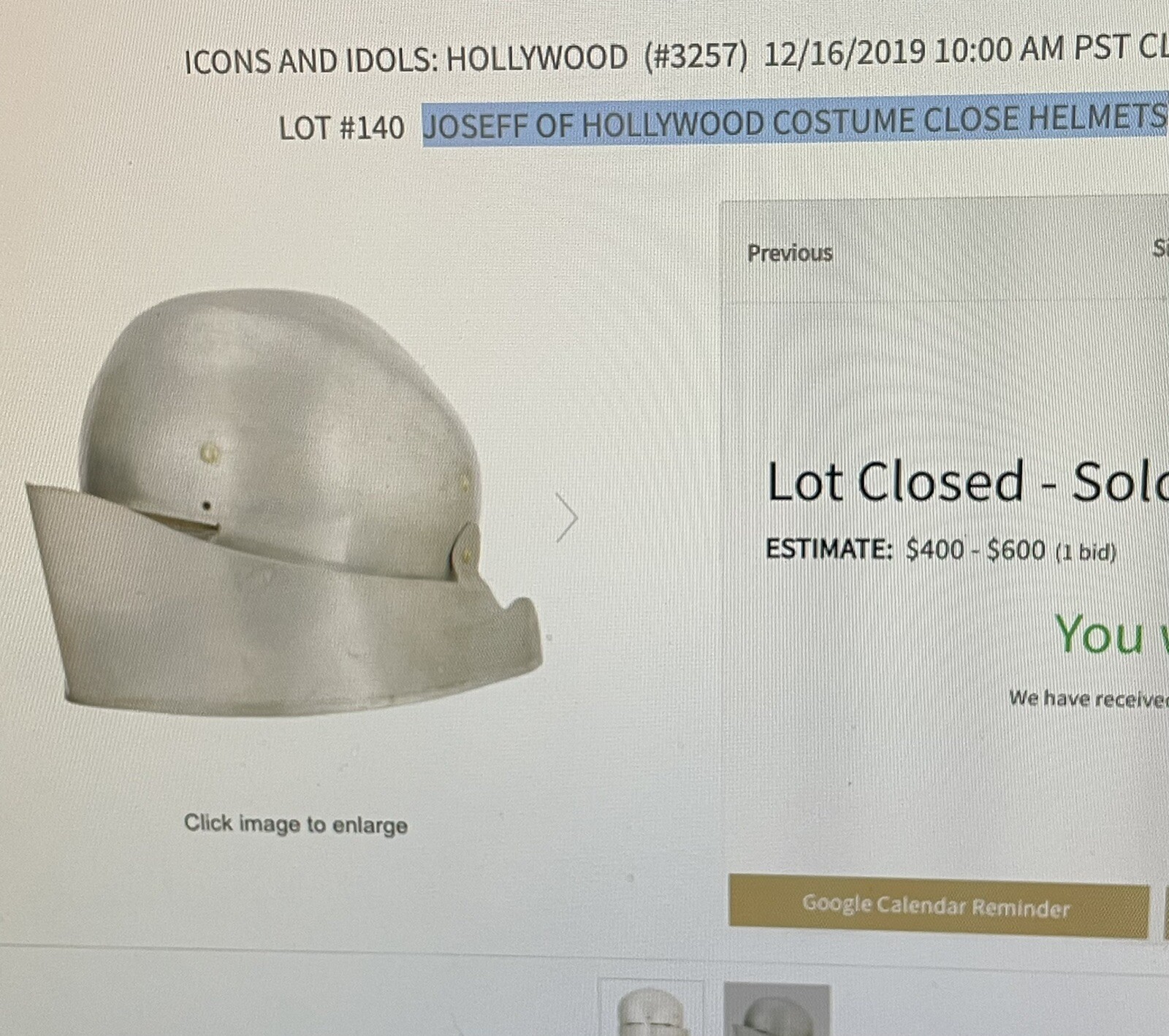Click the 'We have received' notice
The width and height of the screenshot is (1169, 1036).
pyautogui.click(x=1089, y=698)
